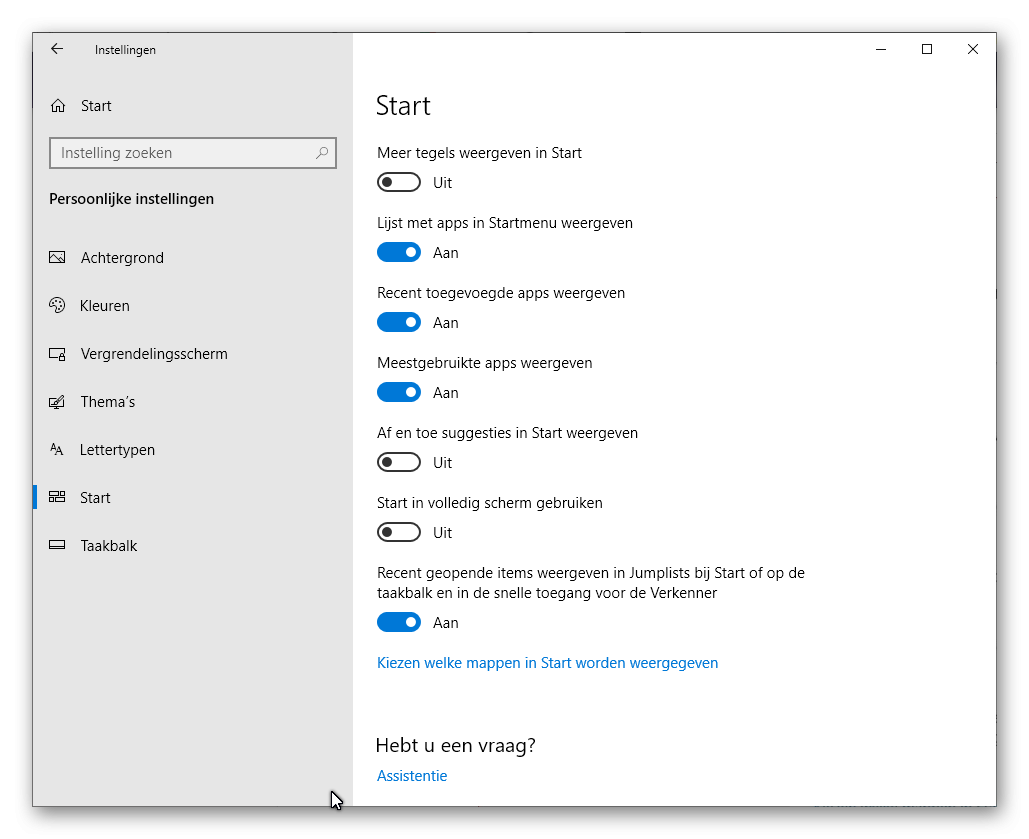This screenshot has width=1029, height=839.
Task: Close the Instellingen window
Action: click(973, 49)
